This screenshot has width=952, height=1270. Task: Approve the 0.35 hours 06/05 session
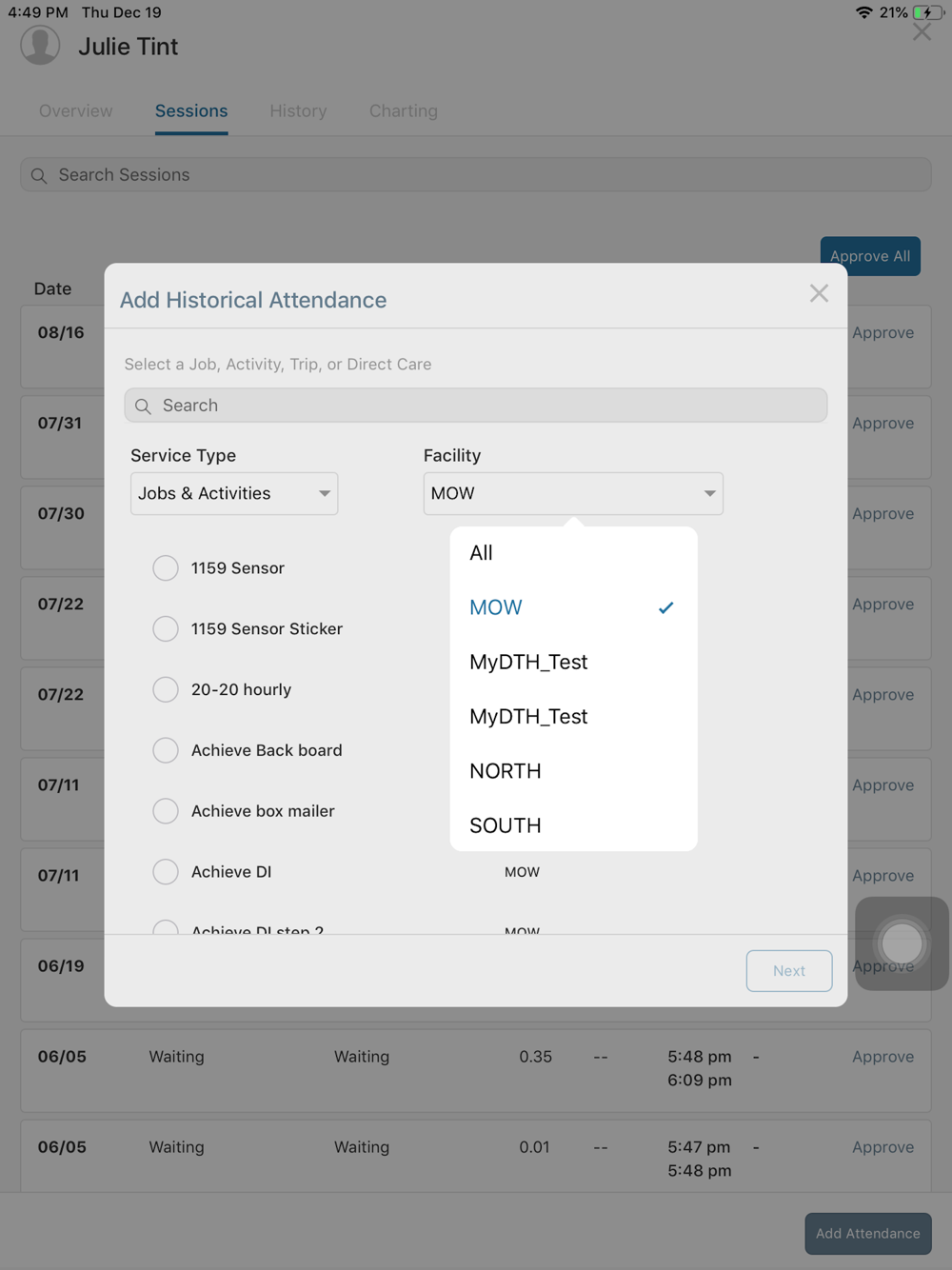(883, 1057)
